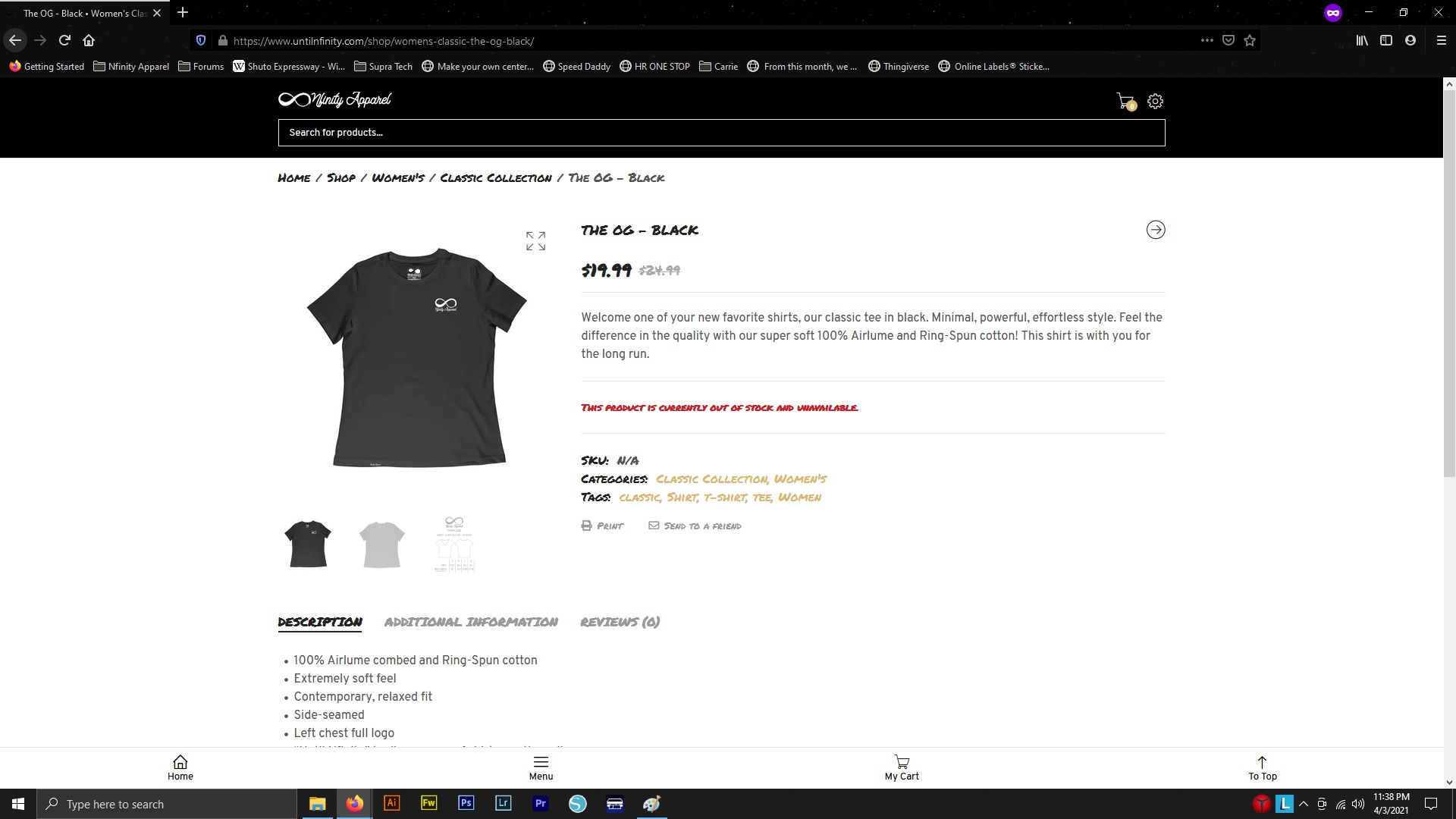Switch to Additional Information tab
This screenshot has width=1456, height=819.
tap(471, 622)
